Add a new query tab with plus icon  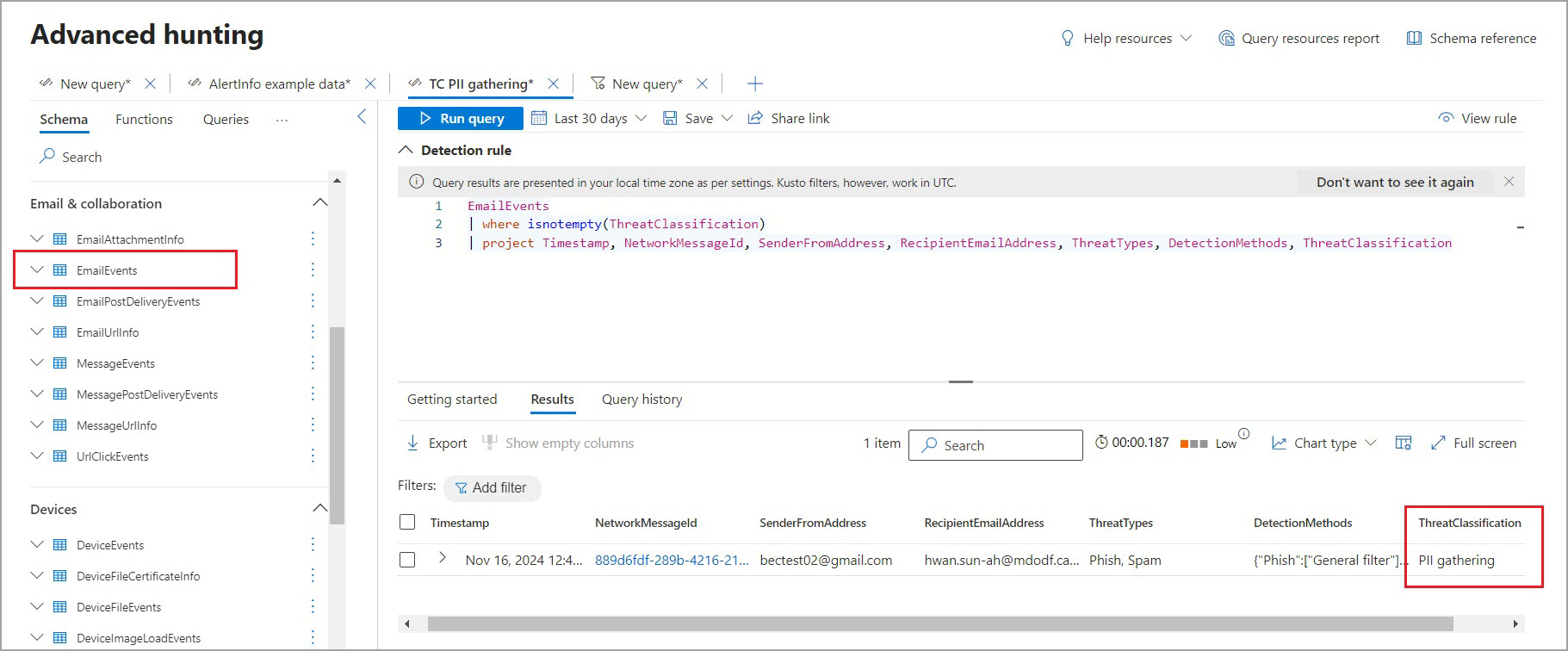coord(755,84)
